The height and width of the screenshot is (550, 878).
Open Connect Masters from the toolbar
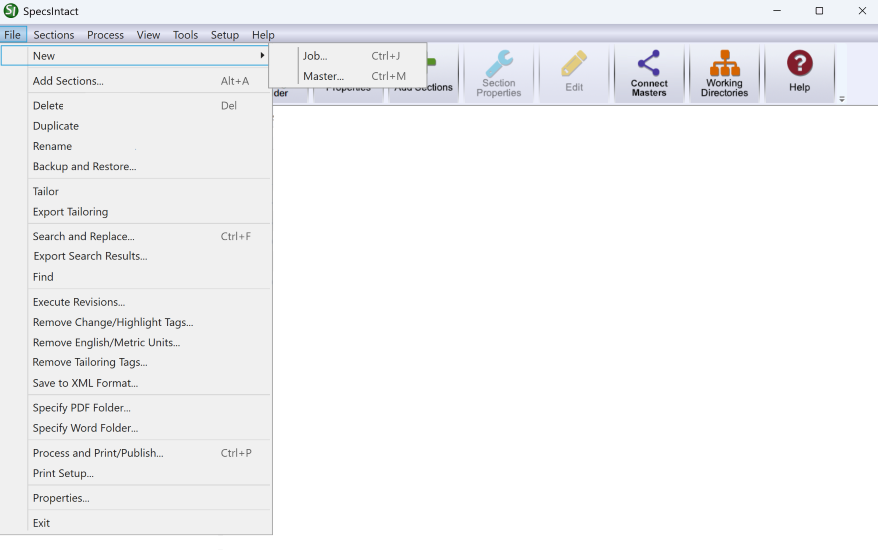[x=649, y=74]
